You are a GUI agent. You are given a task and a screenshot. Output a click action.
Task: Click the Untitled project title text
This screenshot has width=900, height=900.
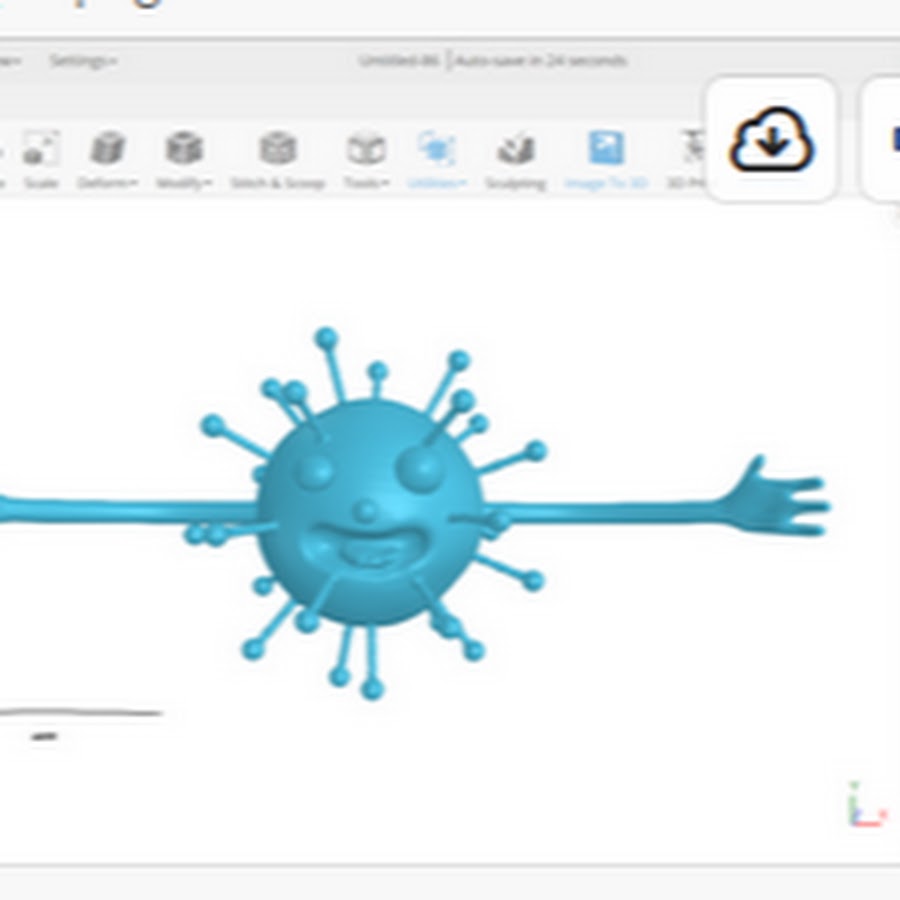coord(399,60)
